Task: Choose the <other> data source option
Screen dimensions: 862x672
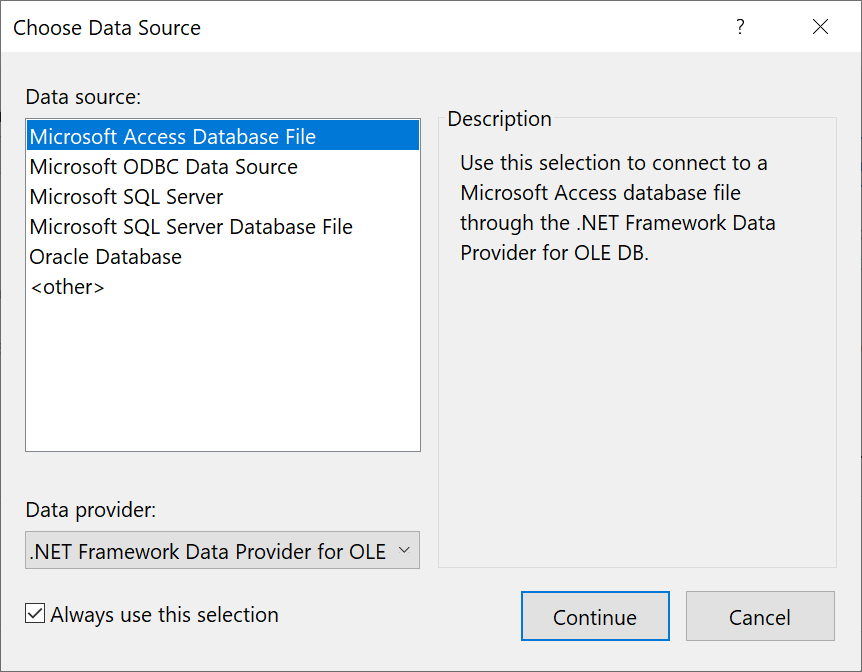Action: (x=223, y=287)
